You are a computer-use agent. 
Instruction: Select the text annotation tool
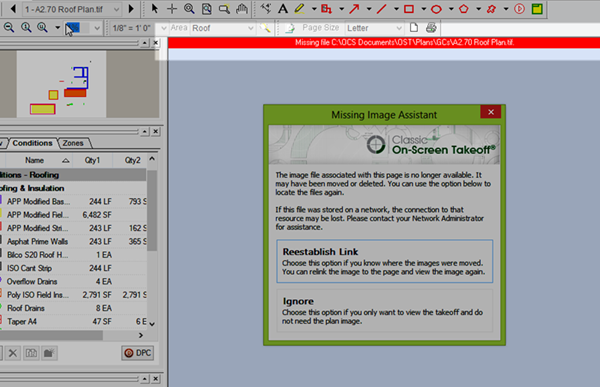tap(283, 8)
